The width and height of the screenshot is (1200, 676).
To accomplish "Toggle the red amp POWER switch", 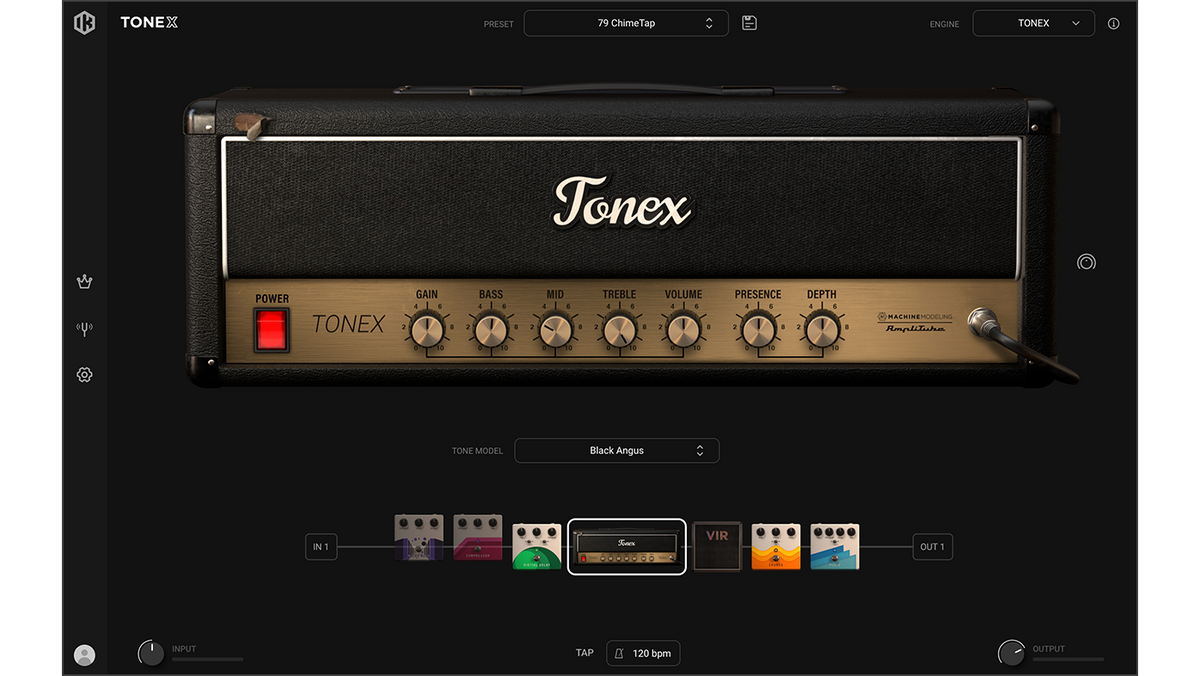I will [271, 329].
